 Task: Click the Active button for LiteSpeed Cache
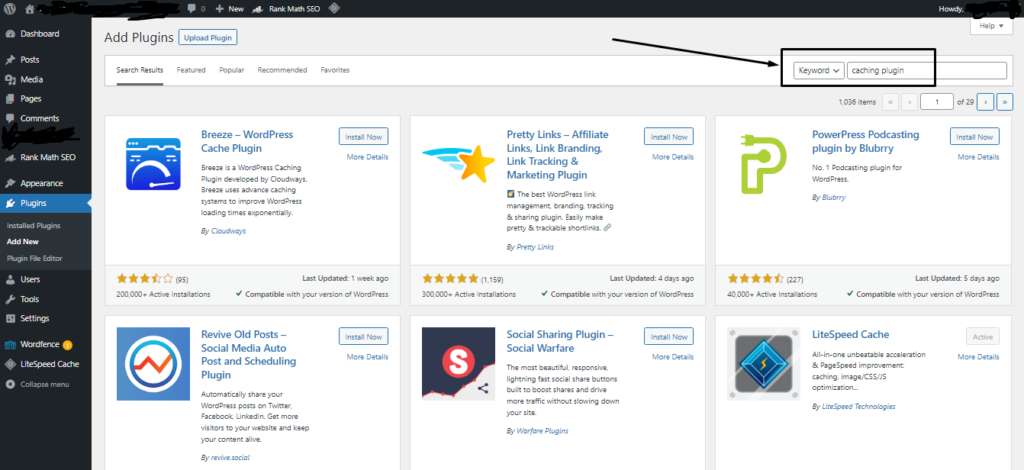click(x=982, y=337)
